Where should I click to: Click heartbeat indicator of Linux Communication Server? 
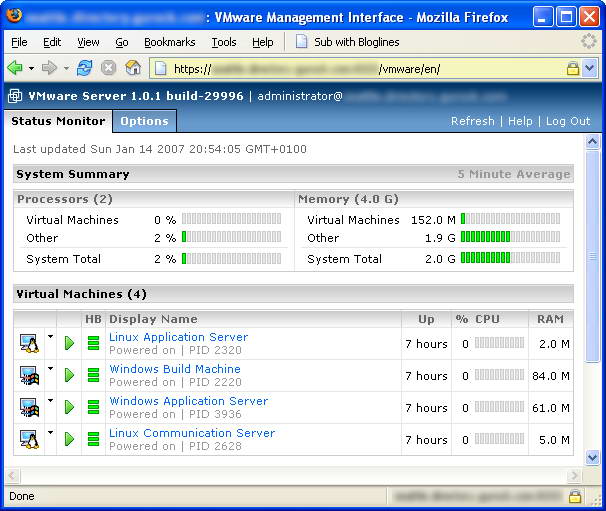pos(94,439)
